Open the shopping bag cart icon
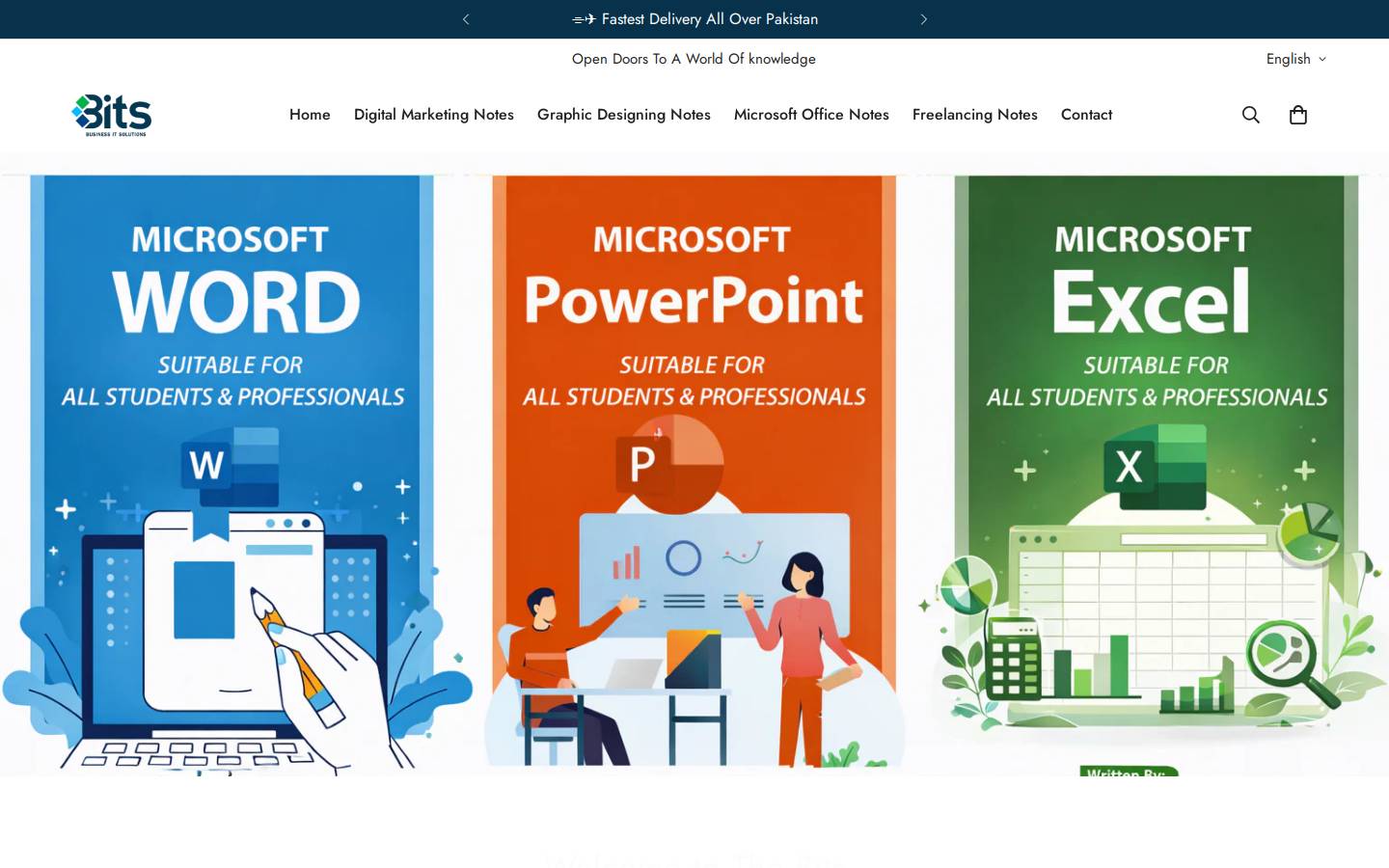 click(x=1298, y=115)
